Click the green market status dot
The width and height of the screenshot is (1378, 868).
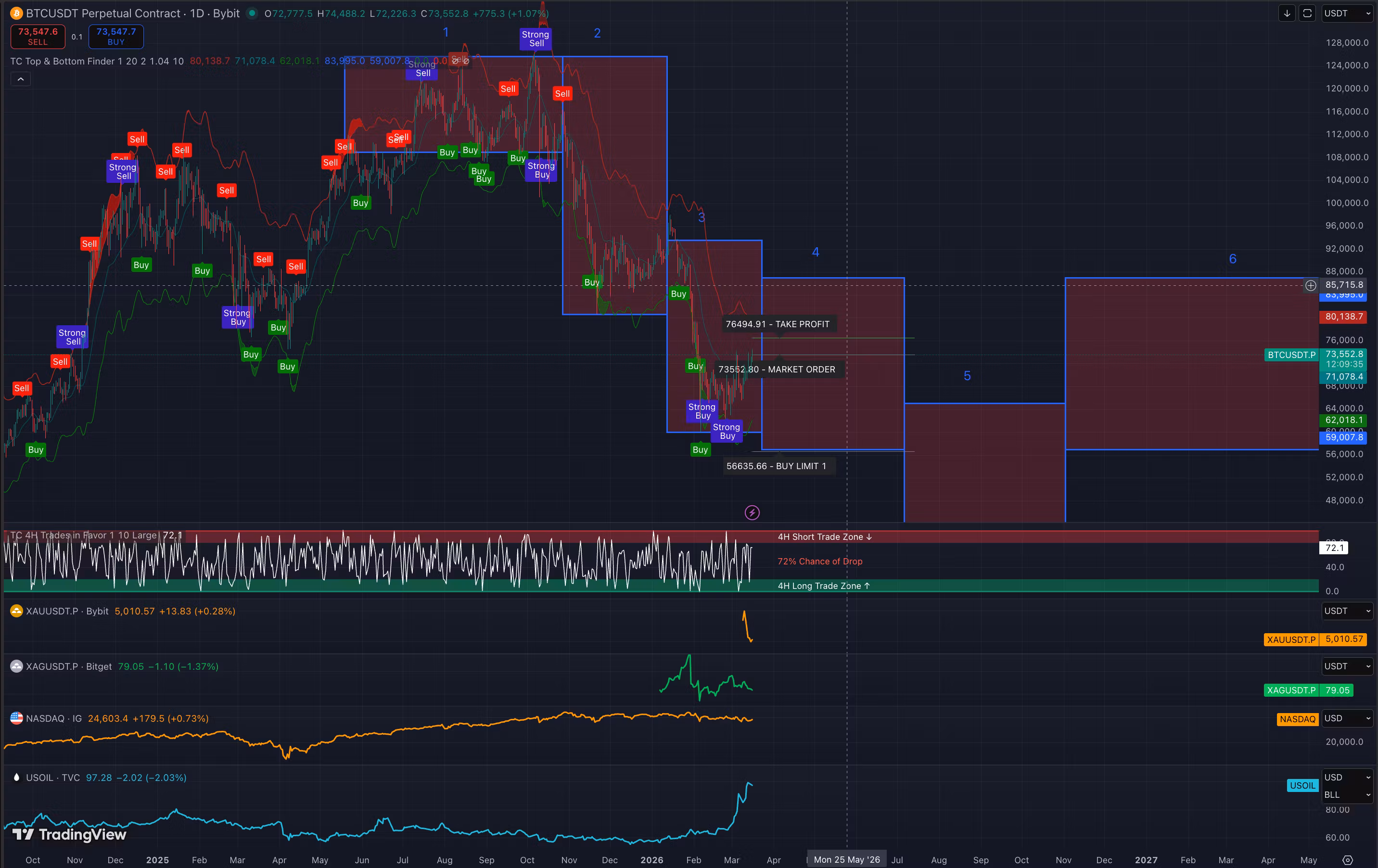tap(251, 13)
